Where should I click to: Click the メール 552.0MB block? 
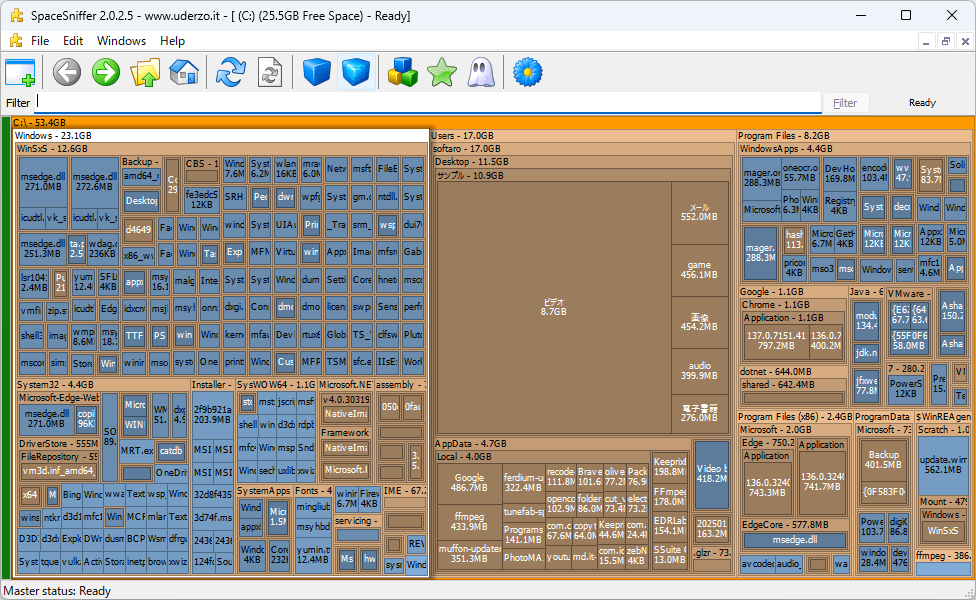click(x=699, y=212)
